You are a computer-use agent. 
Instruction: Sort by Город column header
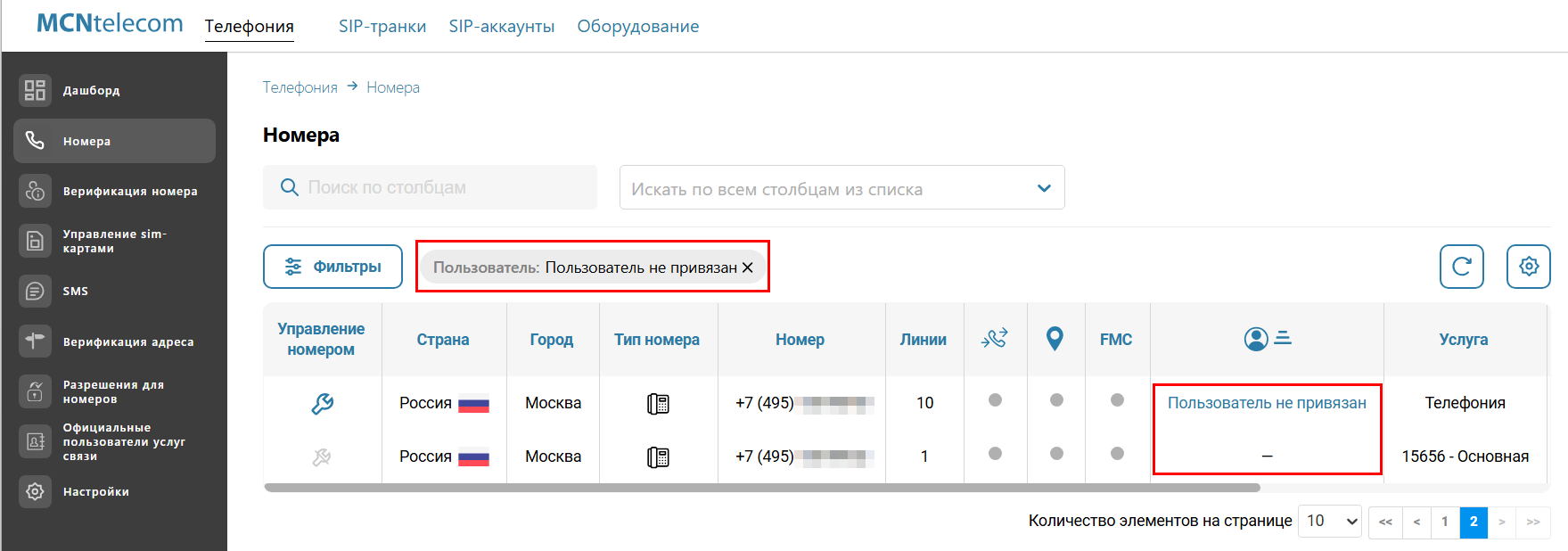tap(552, 340)
